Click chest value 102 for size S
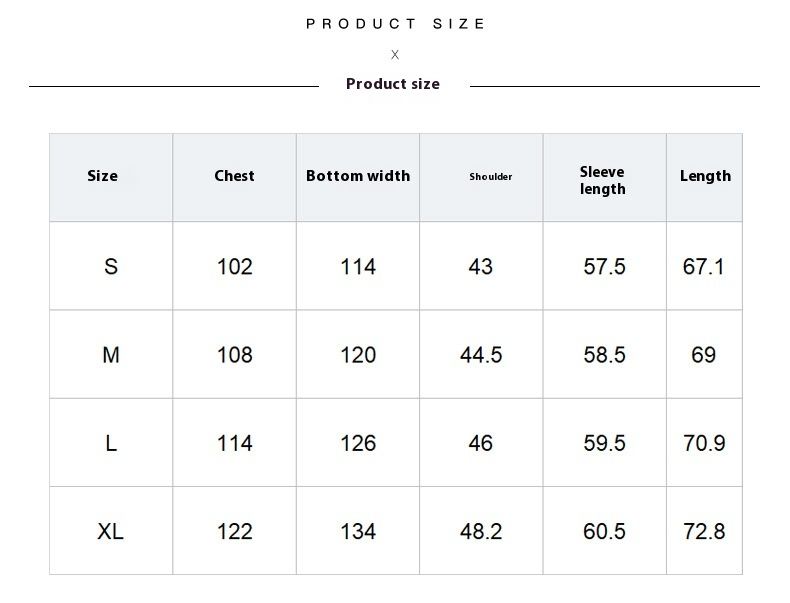 (x=235, y=266)
